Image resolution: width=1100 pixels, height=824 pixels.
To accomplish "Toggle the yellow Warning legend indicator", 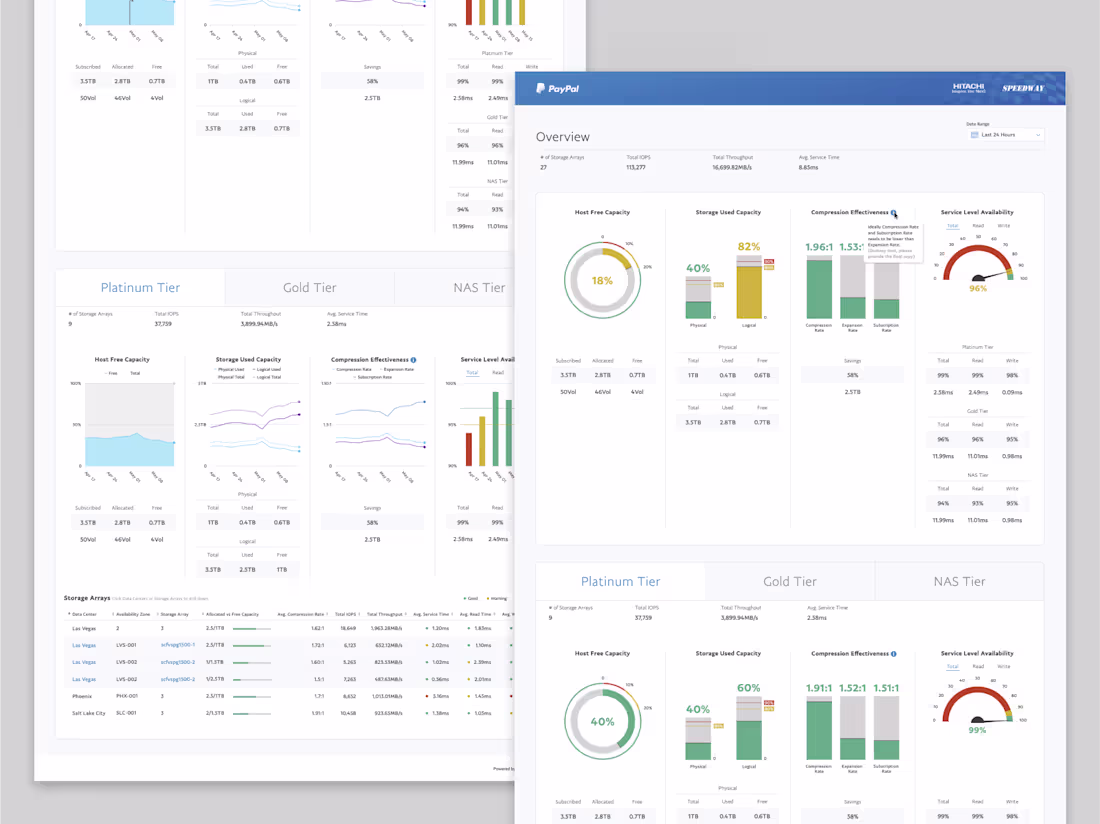I will 488,597.
